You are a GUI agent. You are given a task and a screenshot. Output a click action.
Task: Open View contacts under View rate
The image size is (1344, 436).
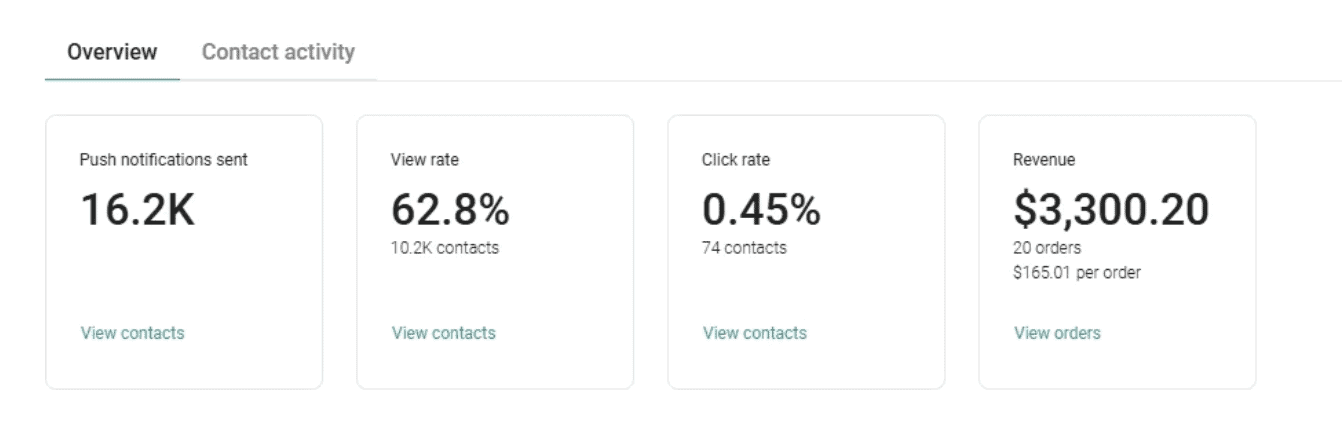point(443,333)
